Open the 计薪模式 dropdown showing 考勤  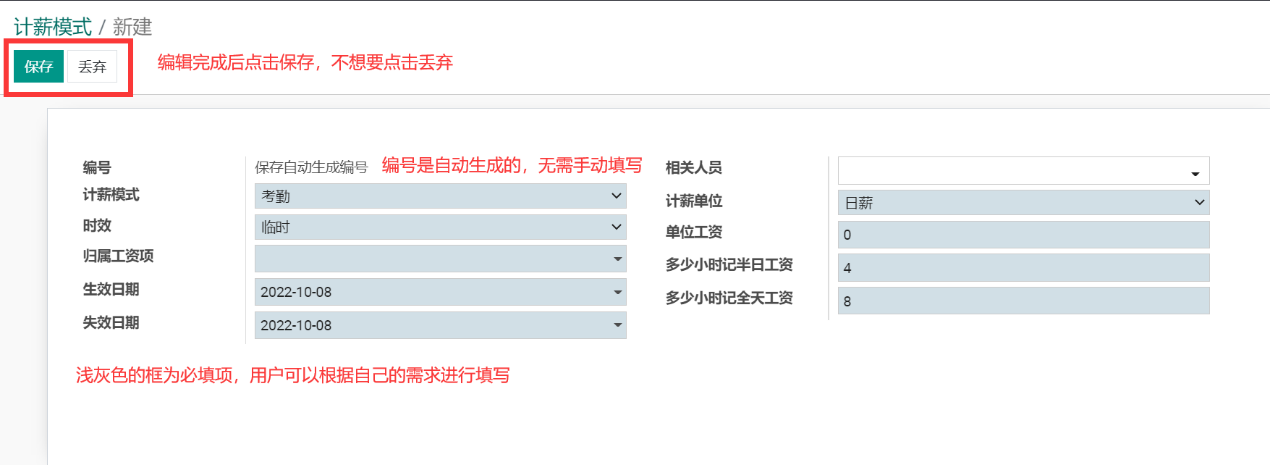coord(440,197)
